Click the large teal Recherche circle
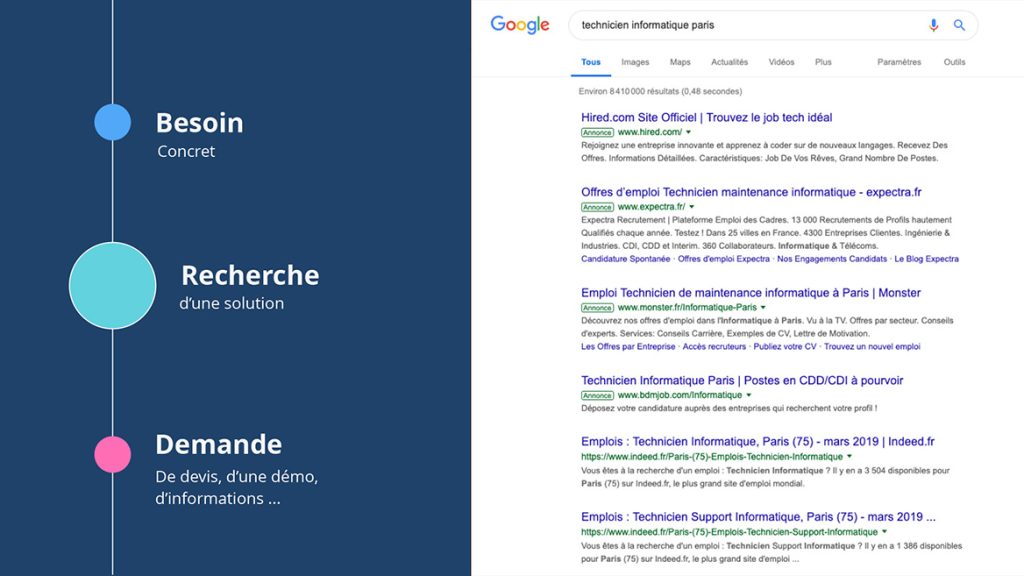Screen dimensions: 1024x576 (x=112, y=285)
